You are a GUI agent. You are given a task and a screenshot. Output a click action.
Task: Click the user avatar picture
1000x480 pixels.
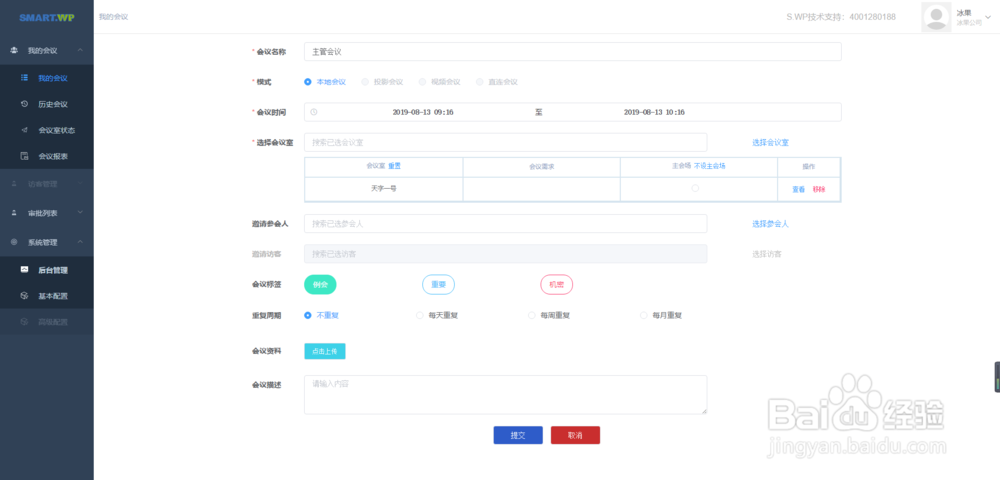pos(936,17)
